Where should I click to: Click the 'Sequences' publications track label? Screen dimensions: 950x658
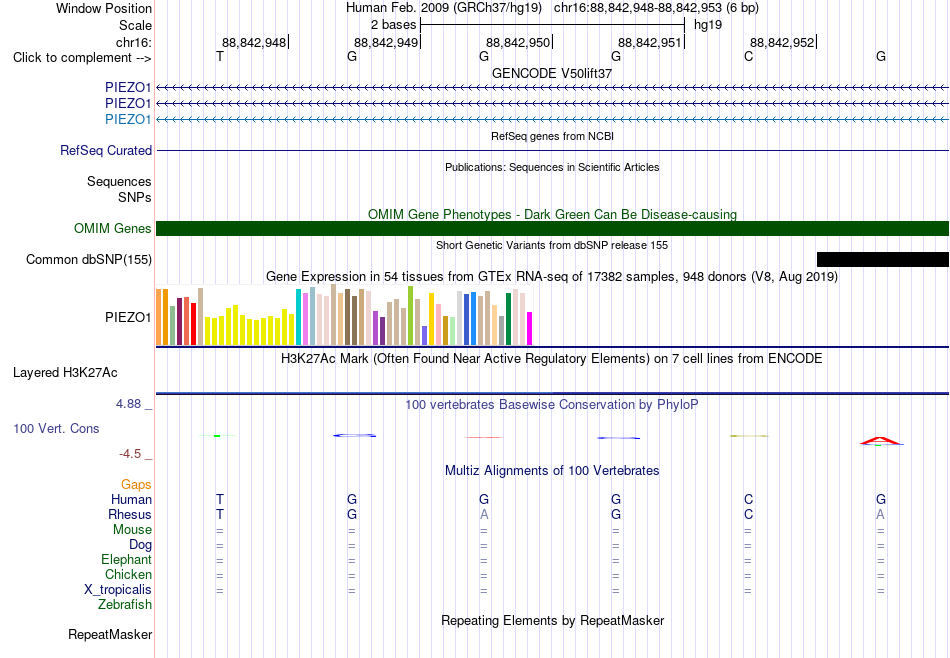coord(119,182)
